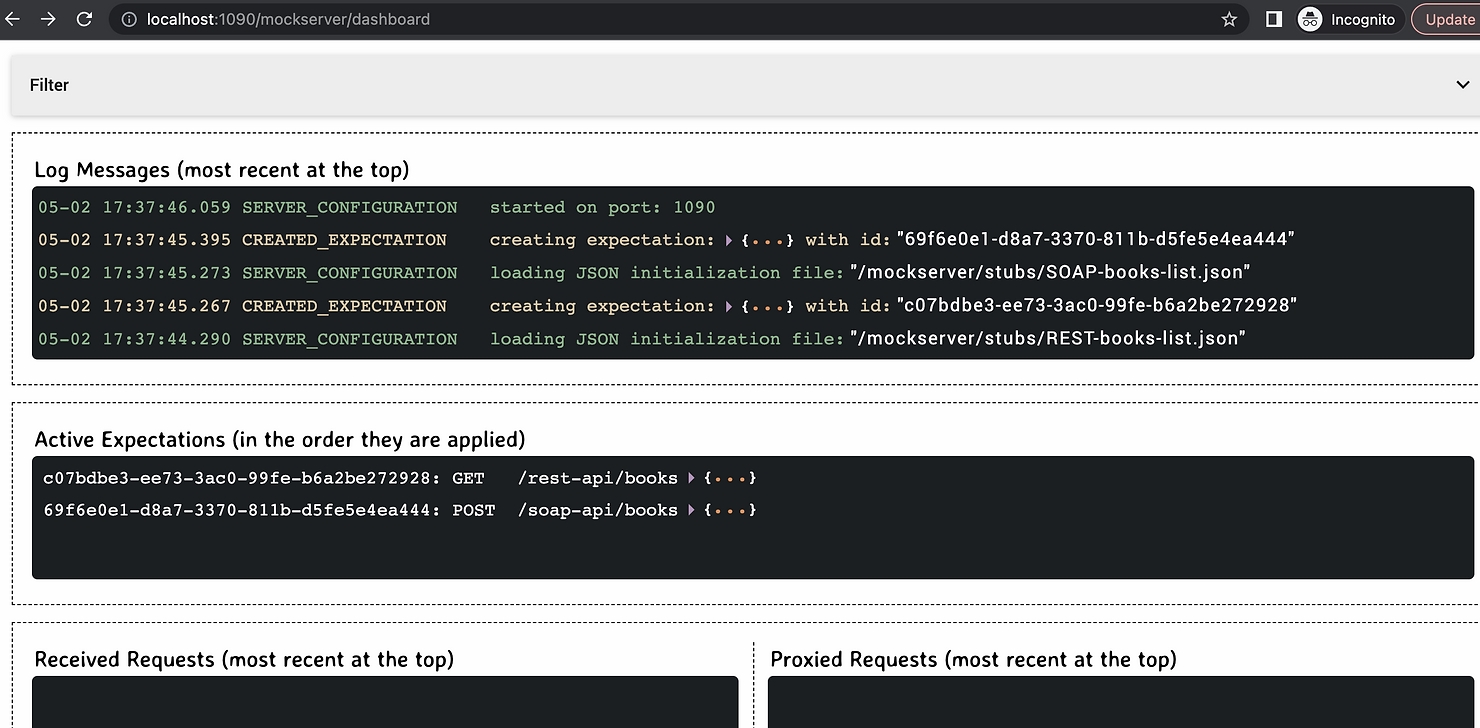Open the browser side panel icon
Viewport: 1480px width, 728px height.
tap(1273, 19)
